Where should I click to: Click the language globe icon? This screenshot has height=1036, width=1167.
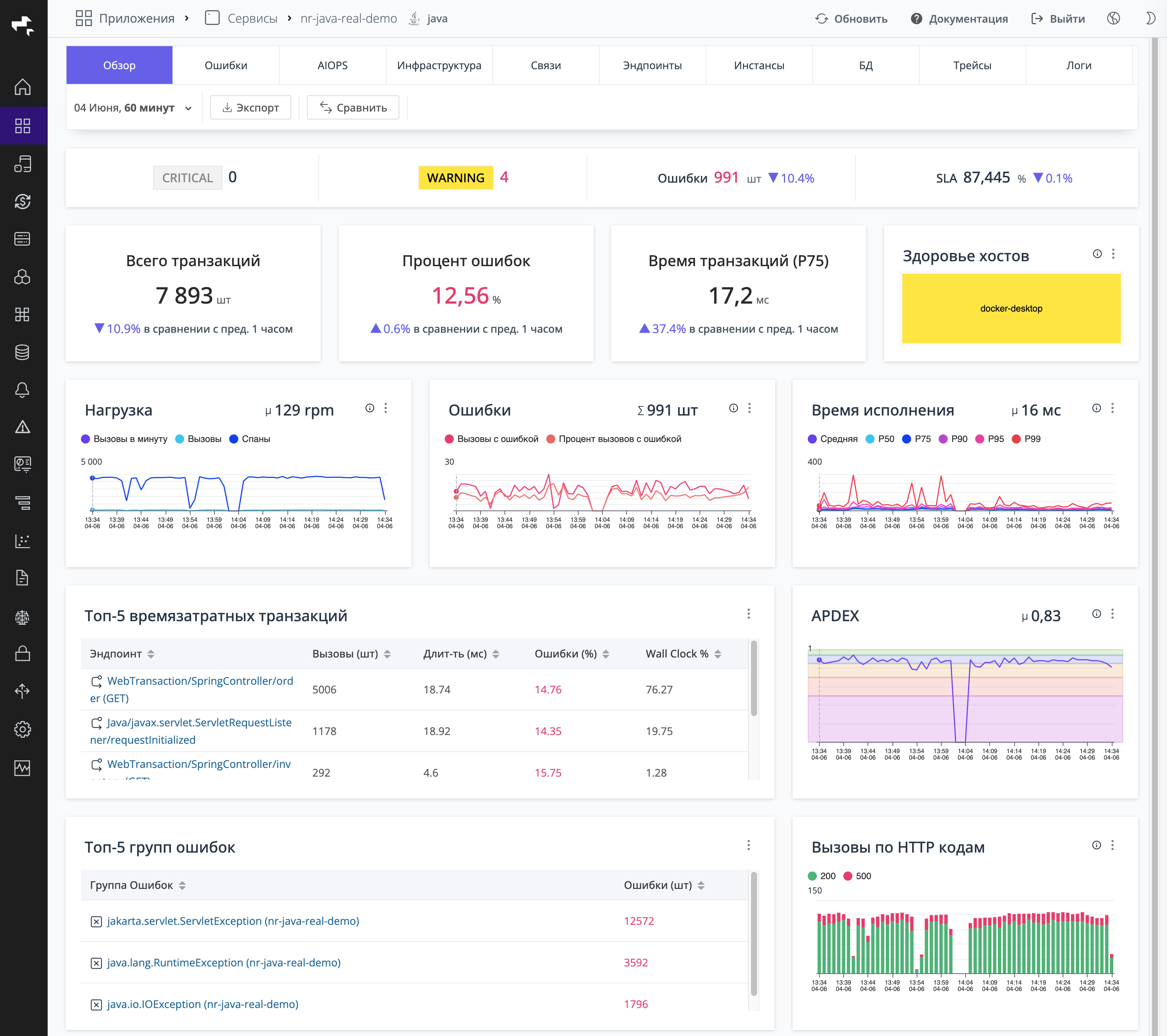click(x=1113, y=18)
